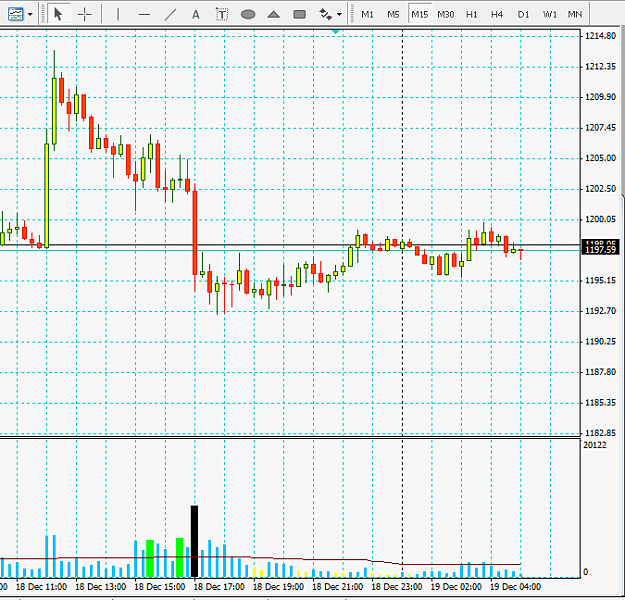
Task: Switch to H4 timeframe
Action: pos(497,15)
